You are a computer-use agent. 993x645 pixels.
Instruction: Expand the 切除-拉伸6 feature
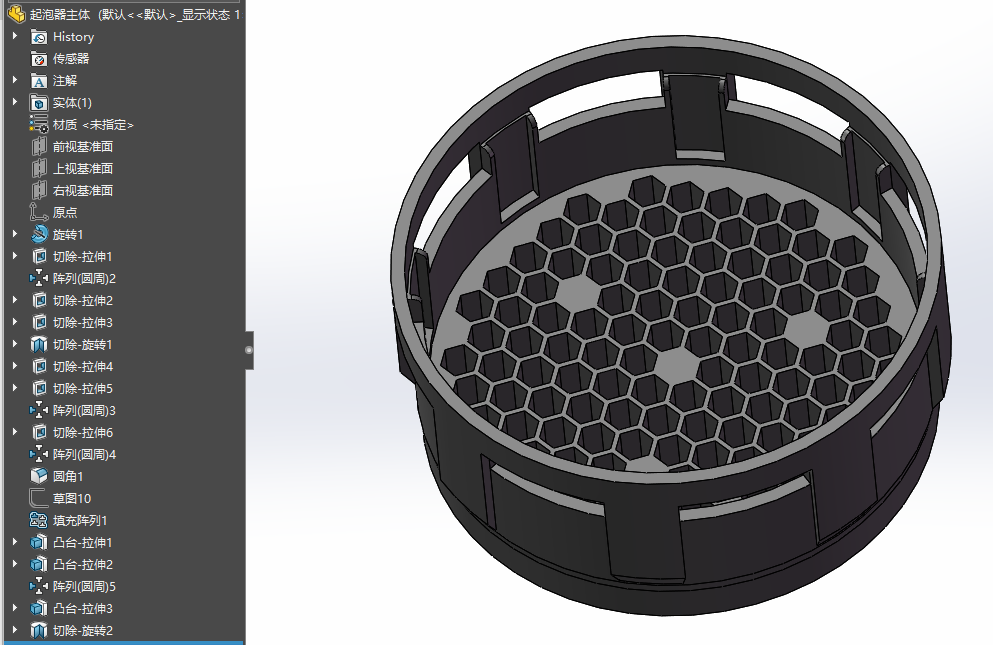click(x=15, y=431)
